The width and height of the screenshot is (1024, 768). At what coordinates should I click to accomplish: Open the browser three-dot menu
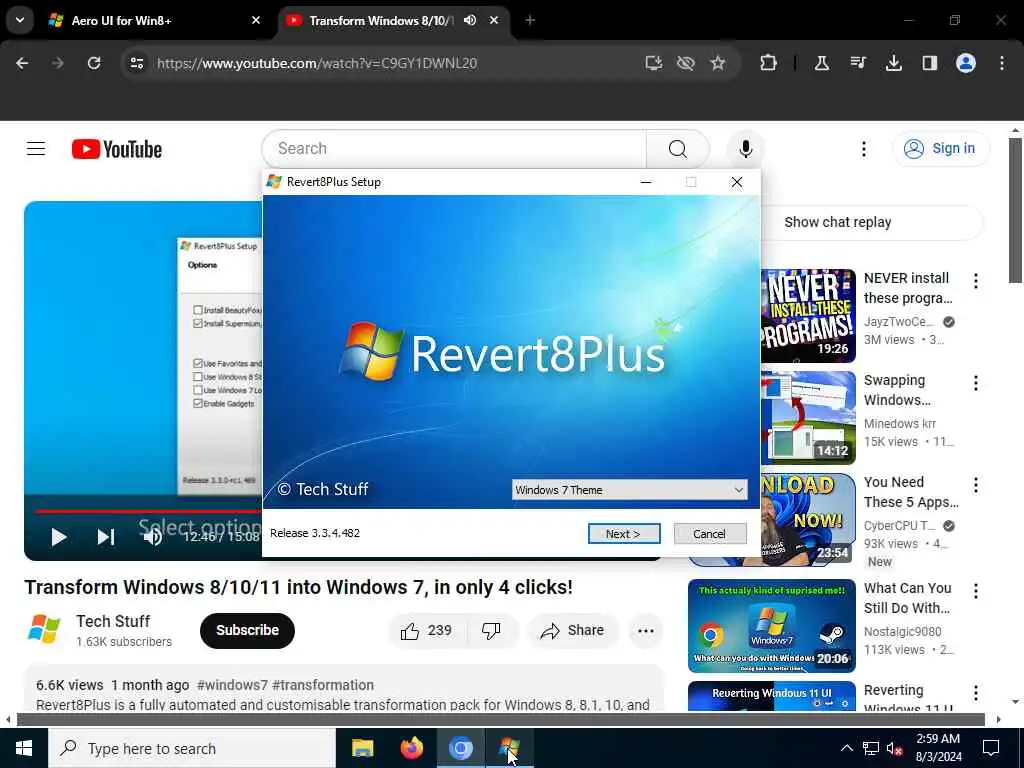pos(1002,63)
